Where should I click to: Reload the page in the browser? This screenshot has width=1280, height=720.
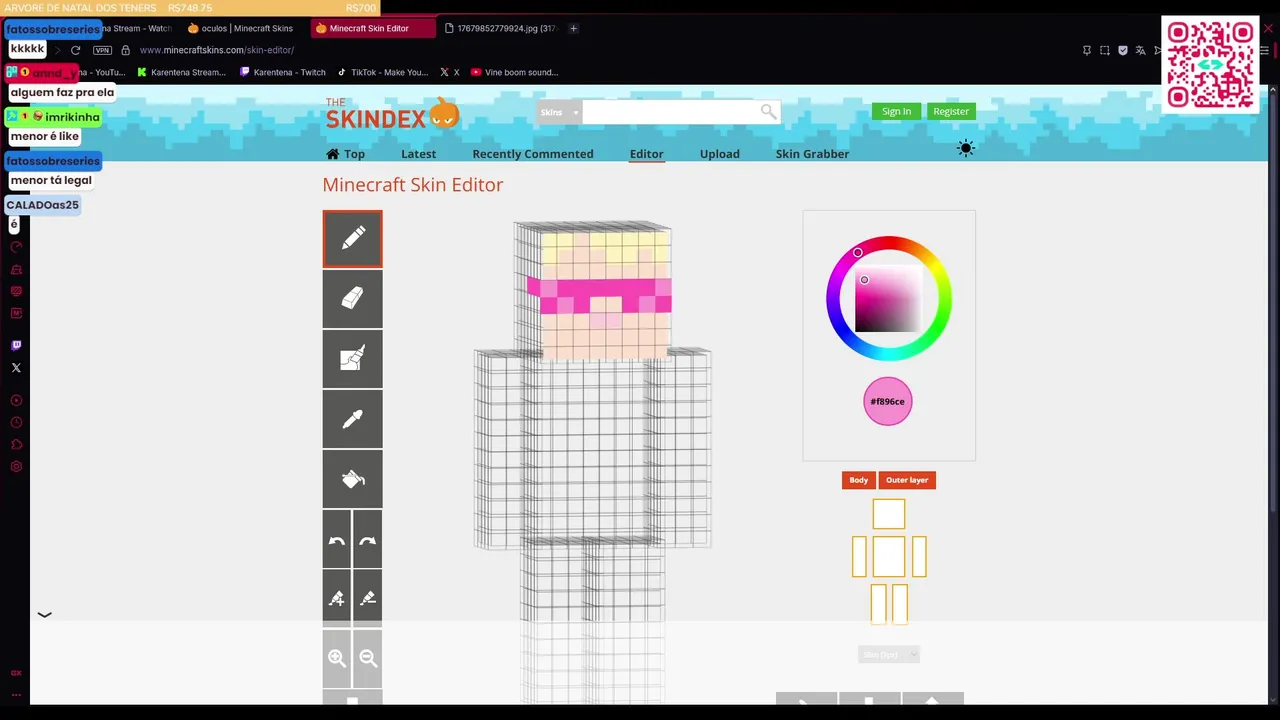(75, 50)
